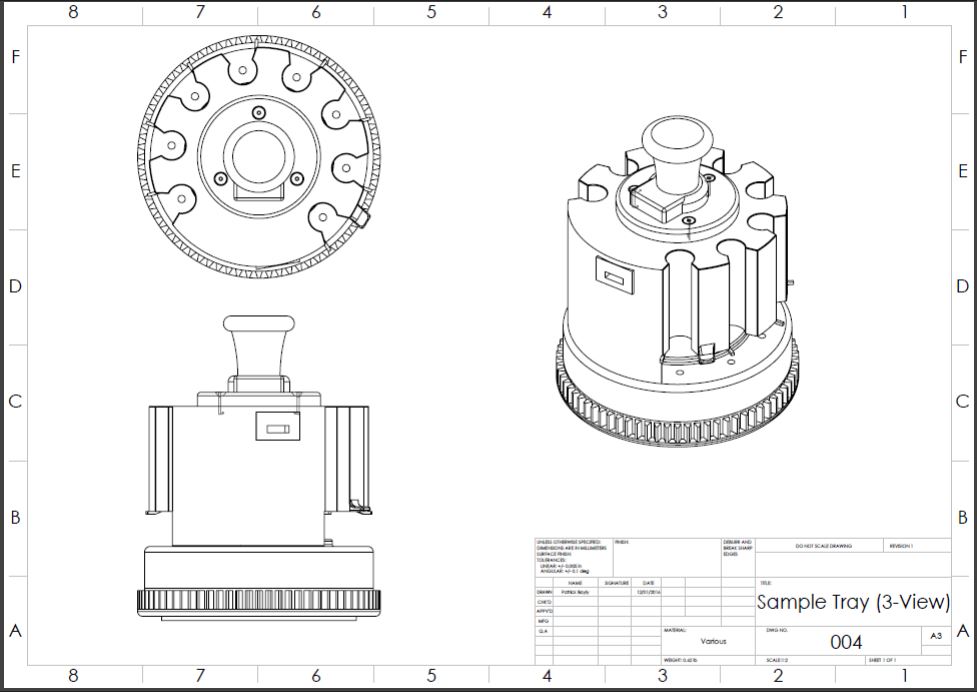977x692 pixels.
Task: Select the front view of the tray
Action: (x=260, y=480)
